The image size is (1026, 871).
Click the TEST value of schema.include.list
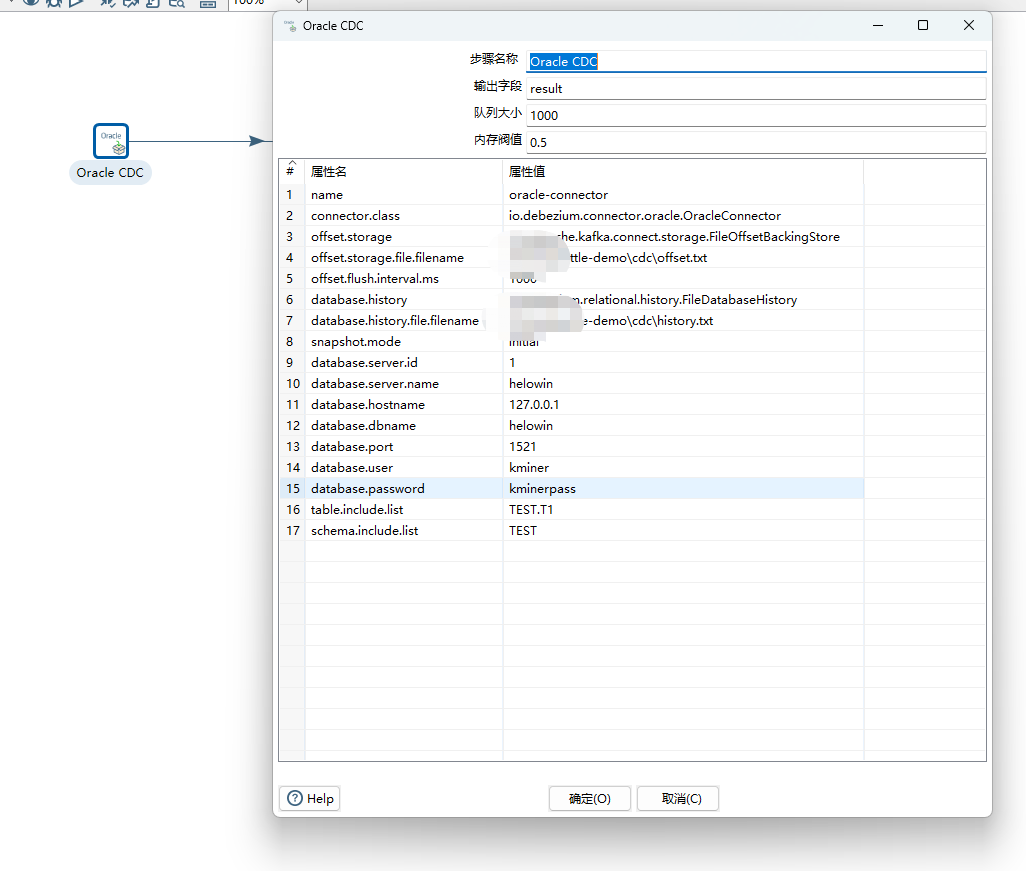683,530
